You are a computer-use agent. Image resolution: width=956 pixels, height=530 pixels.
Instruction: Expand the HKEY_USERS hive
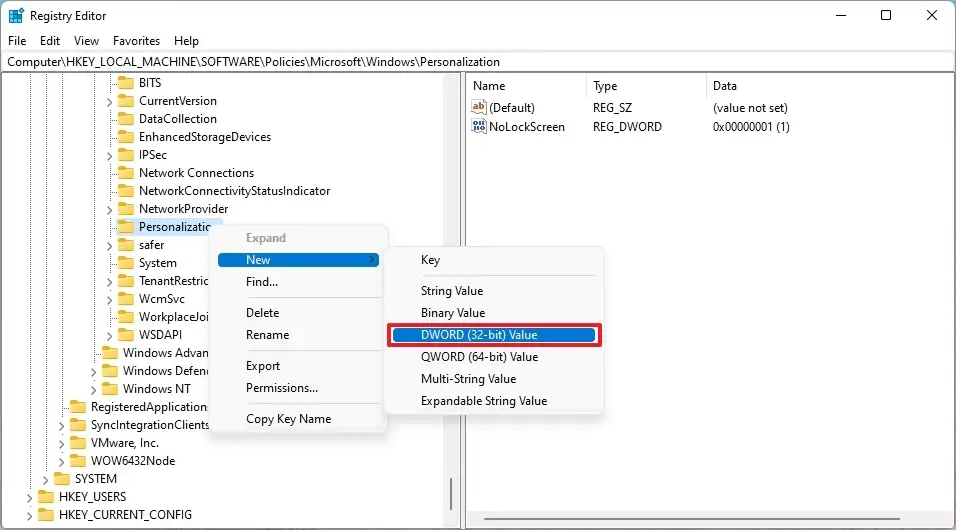click(x=29, y=498)
